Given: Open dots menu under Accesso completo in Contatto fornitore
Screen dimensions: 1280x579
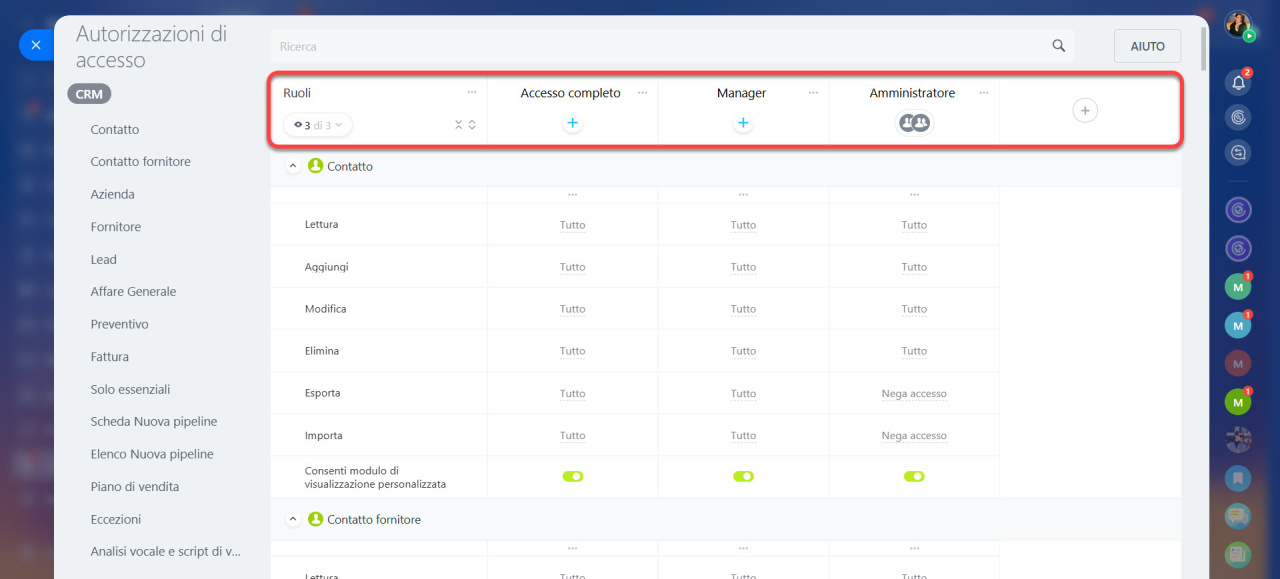Looking at the screenshot, I should (572, 548).
